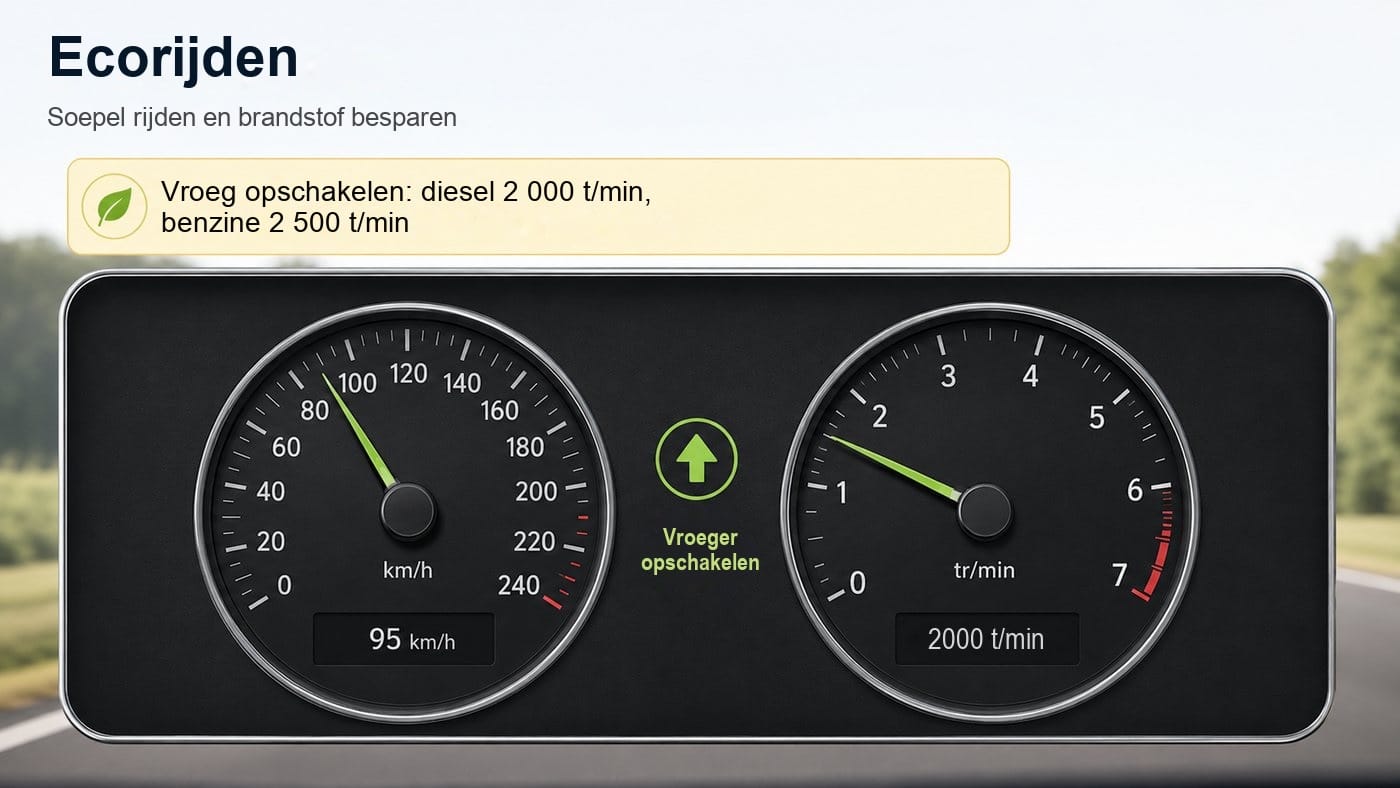Click the tachometer needle's center hub

click(x=985, y=512)
